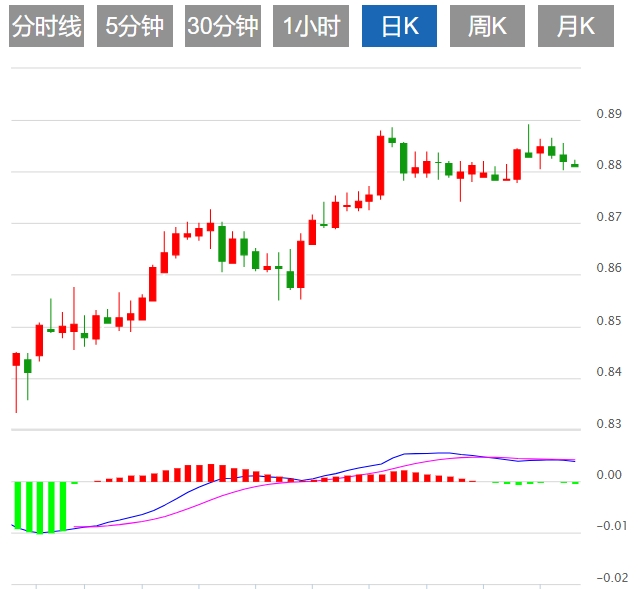Click the tall red candle breaking 0.88
The height and width of the screenshot is (589, 642).
click(381, 165)
